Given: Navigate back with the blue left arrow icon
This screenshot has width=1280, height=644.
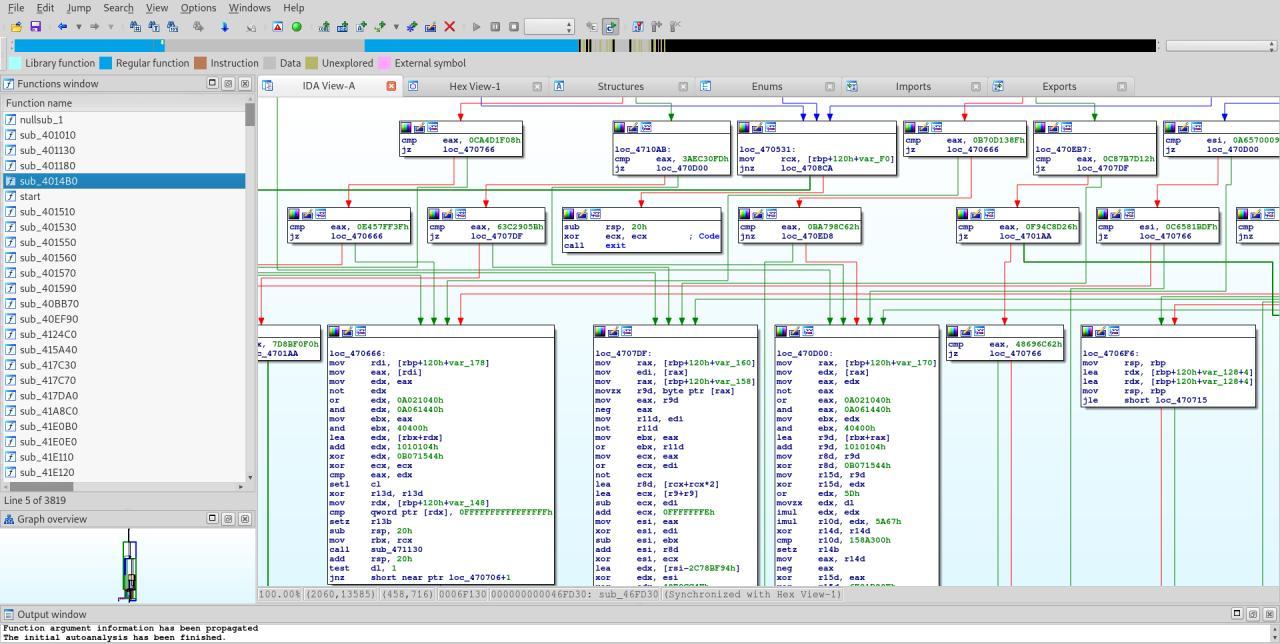Looking at the screenshot, I should 62,25.
